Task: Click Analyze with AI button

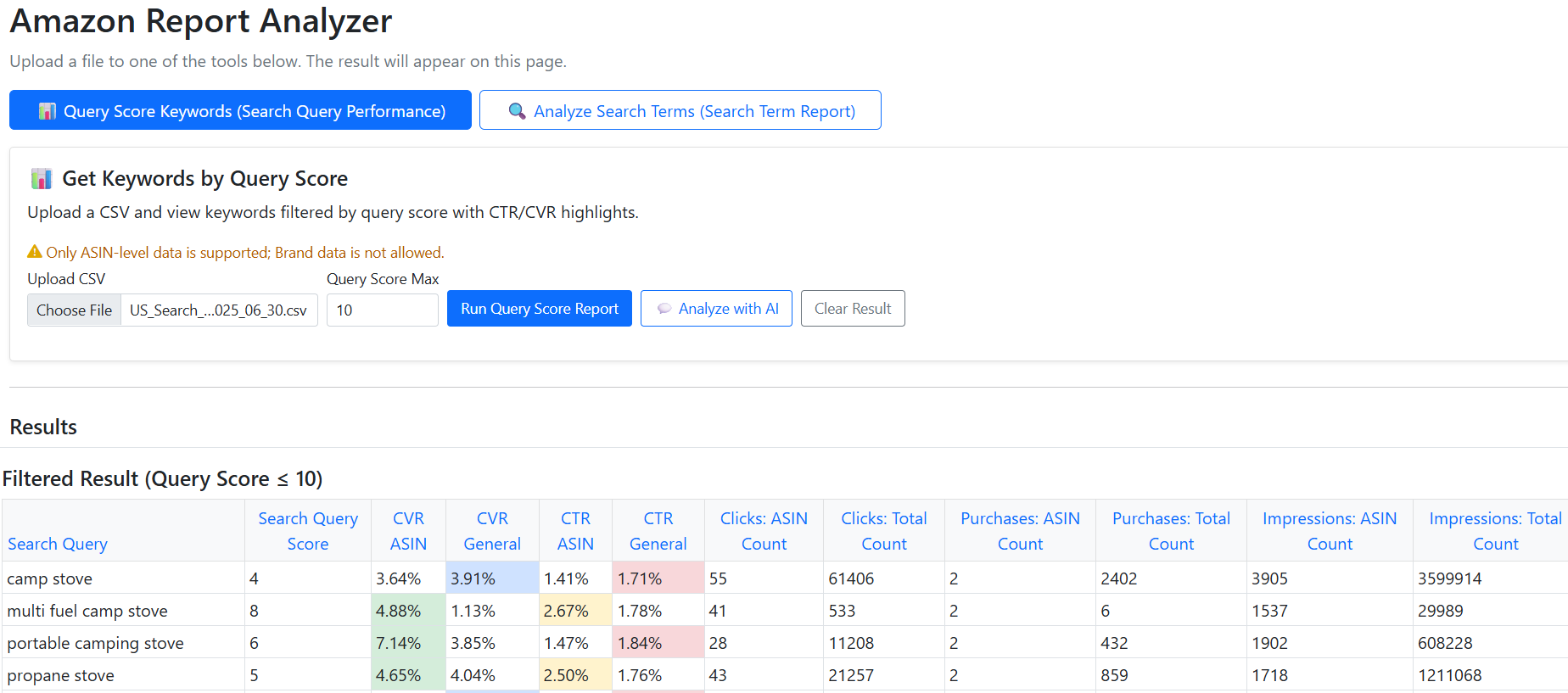Action: pos(716,309)
